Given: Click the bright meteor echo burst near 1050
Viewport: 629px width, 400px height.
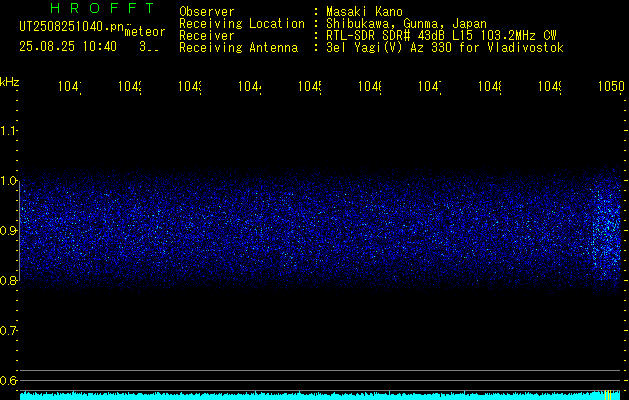Looking at the screenshot, I should click(x=607, y=233).
